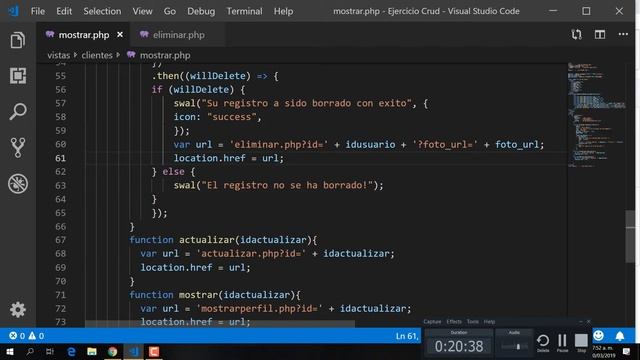Click the Visual Studio Code taskbar icon
The height and width of the screenshot is (360, 640).
pos(133,351)
